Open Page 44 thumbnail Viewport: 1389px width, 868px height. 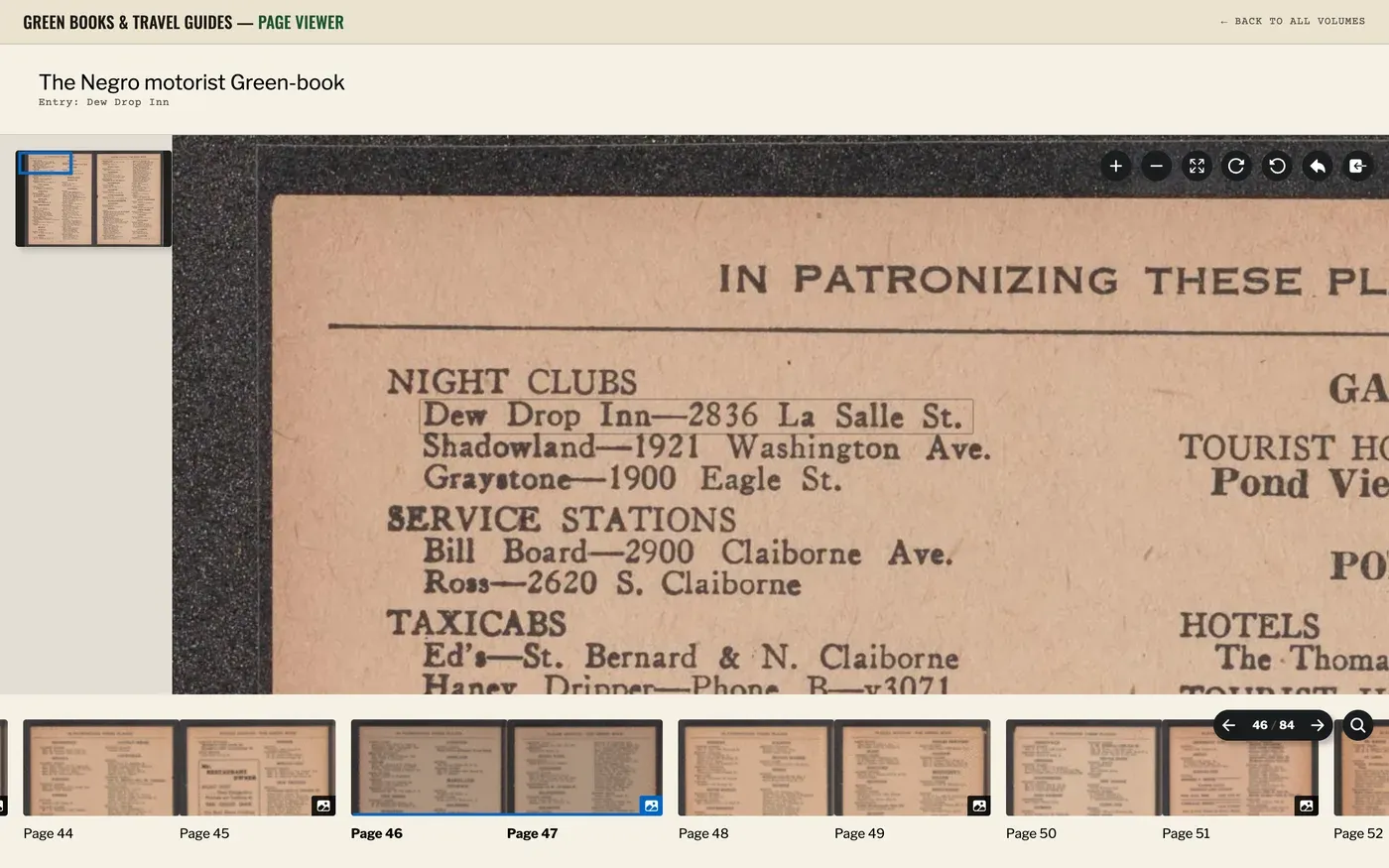101,768
